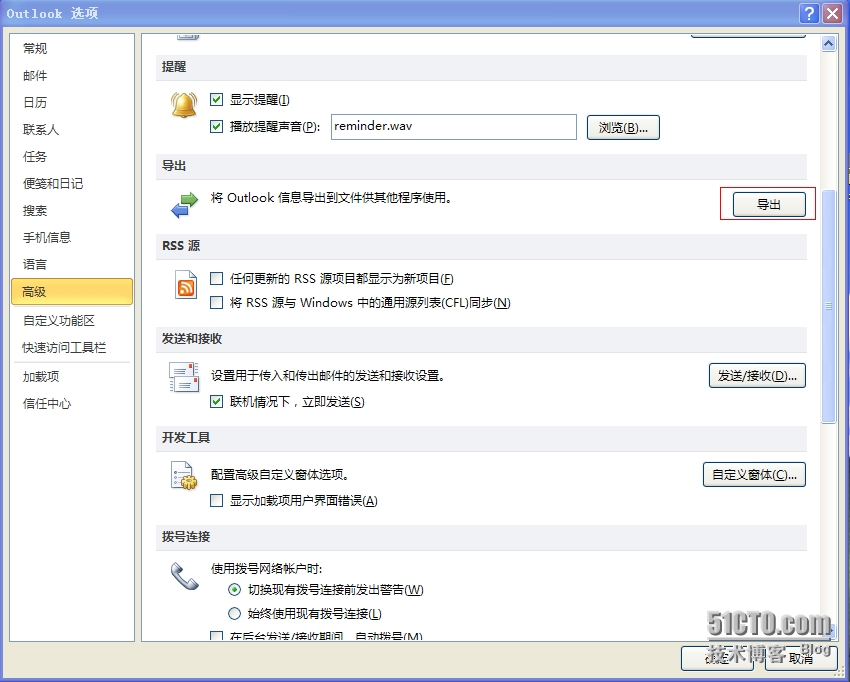
Task: Click the 拨号连接 section header text
Action: click(186, 536)
